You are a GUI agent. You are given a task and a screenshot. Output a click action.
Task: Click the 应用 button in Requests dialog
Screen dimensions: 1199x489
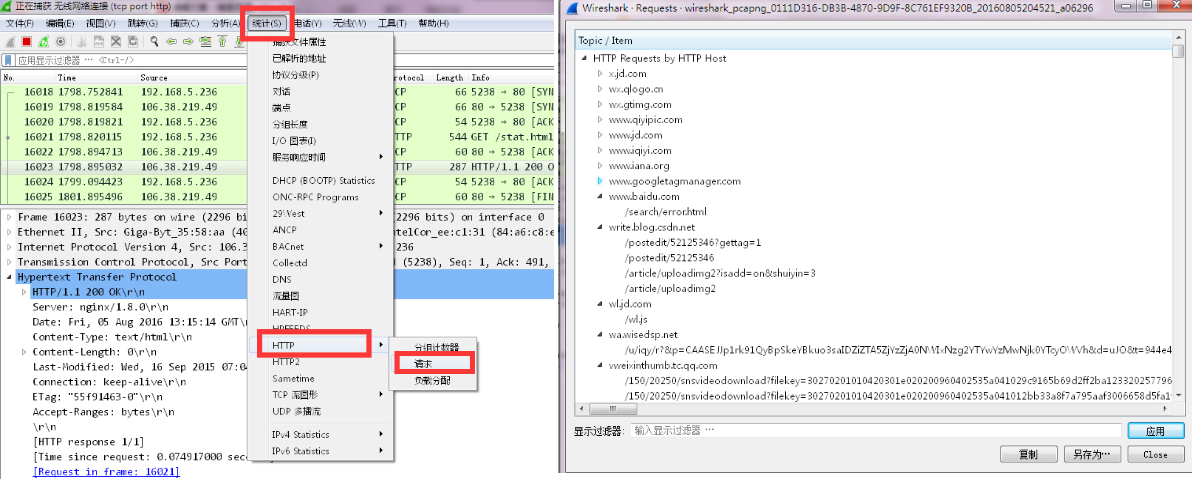[x=1155, y=432]
